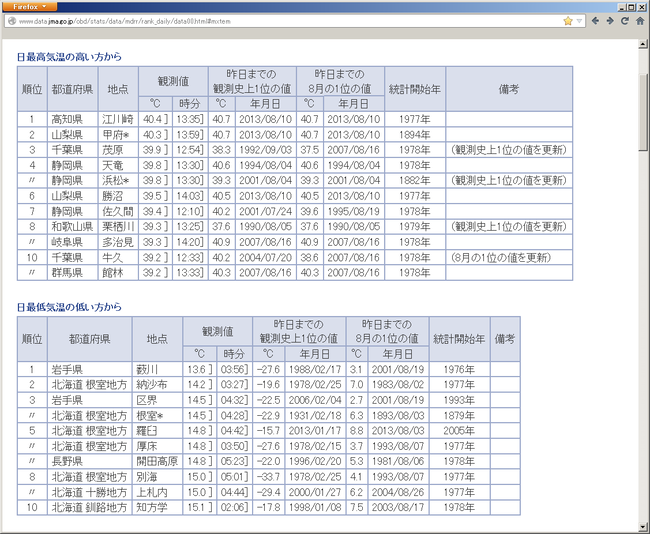Go forward with the right arrow icon
This screenshot has width=650, height=534.
click(610, 21)
